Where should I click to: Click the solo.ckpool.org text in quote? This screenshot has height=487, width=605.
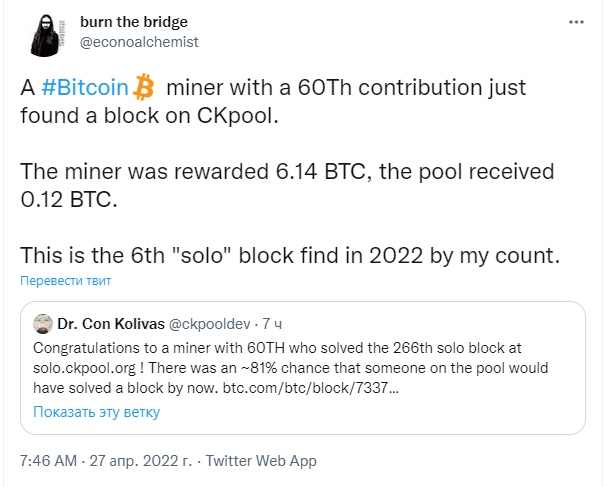tap(84, 368)
